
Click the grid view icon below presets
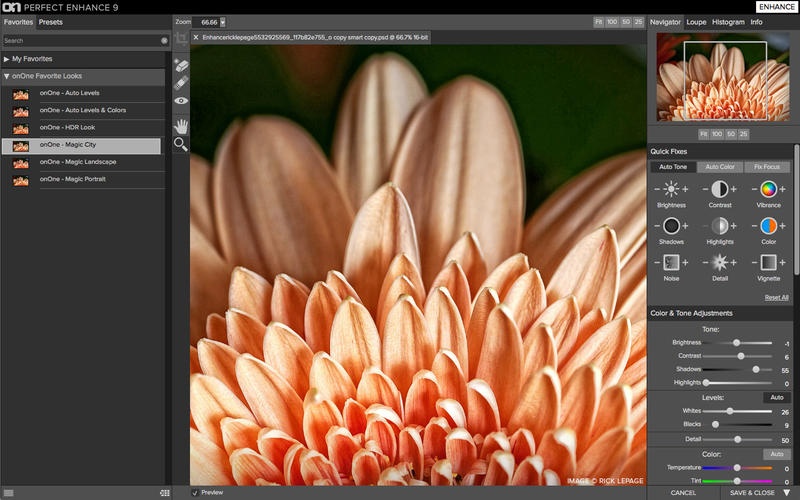tap(164, 493)
